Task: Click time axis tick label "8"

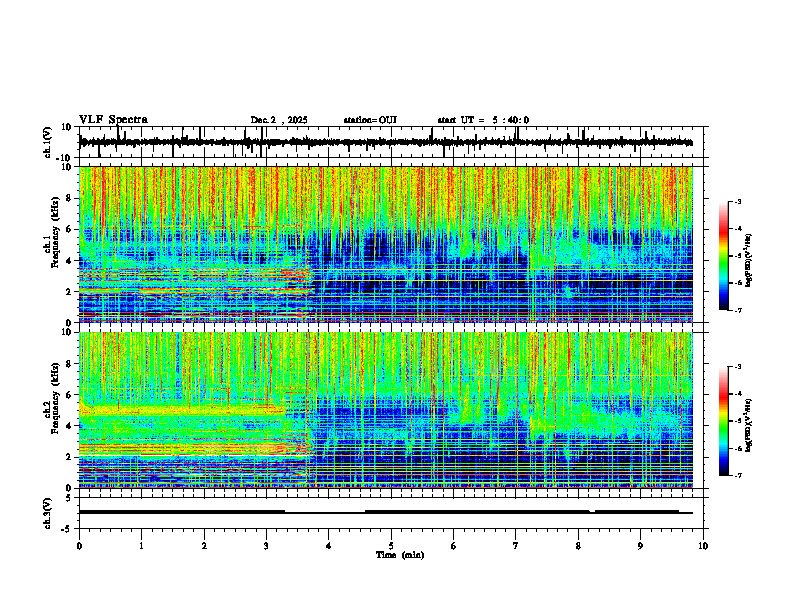Action: click(x=578, y=546)
